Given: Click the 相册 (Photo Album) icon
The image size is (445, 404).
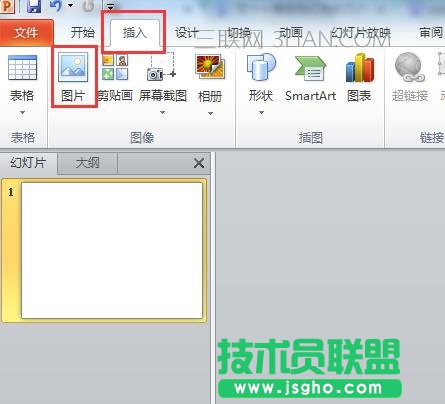Looking at the screenshot, I should pos(210,68).
